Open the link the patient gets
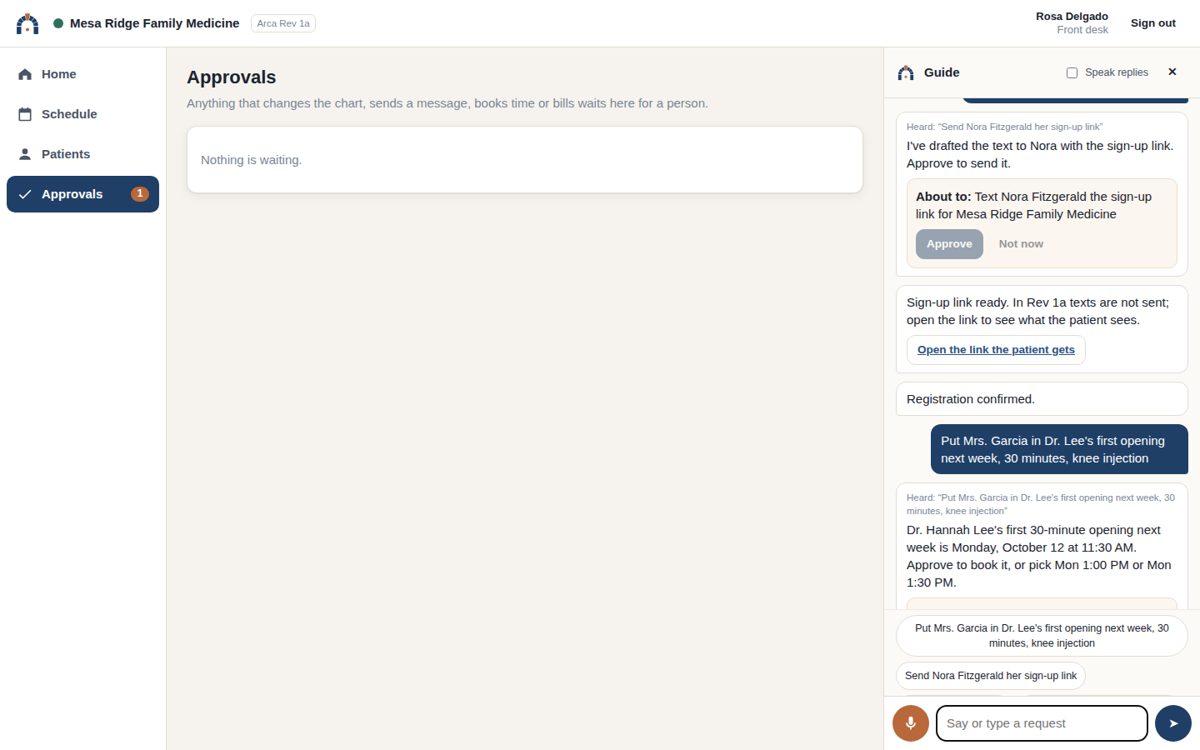This screenshot has width=1200, height=750. coord(996,350)
